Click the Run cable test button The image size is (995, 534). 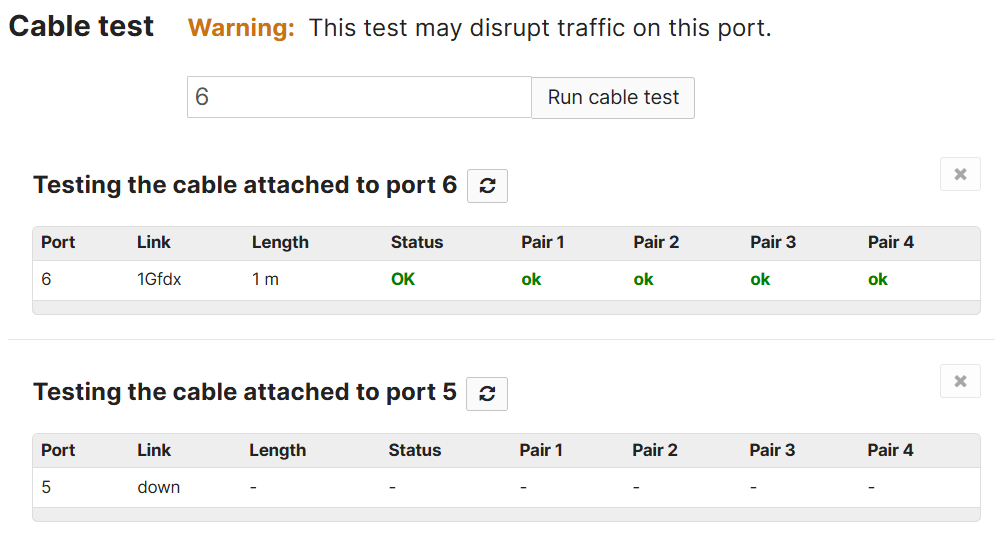coord(613,98)
